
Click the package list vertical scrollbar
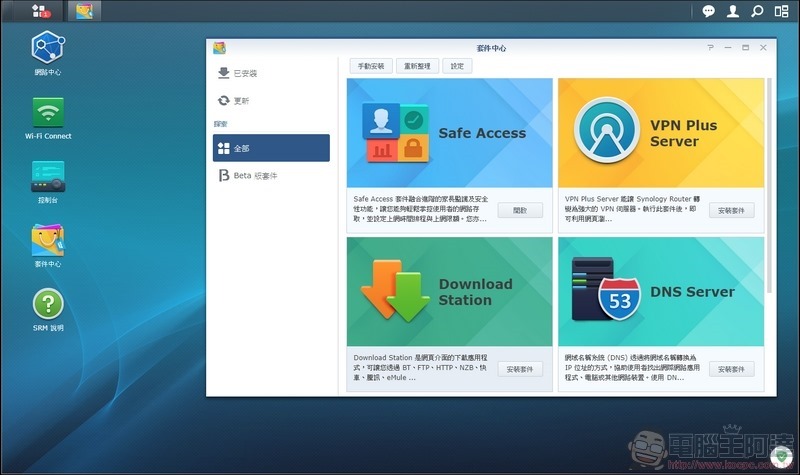point(769,185)
